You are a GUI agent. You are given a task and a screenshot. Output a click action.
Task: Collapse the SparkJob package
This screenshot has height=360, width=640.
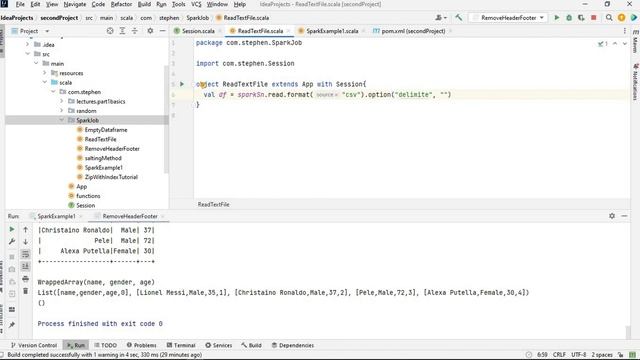click(x=62, y=120)
